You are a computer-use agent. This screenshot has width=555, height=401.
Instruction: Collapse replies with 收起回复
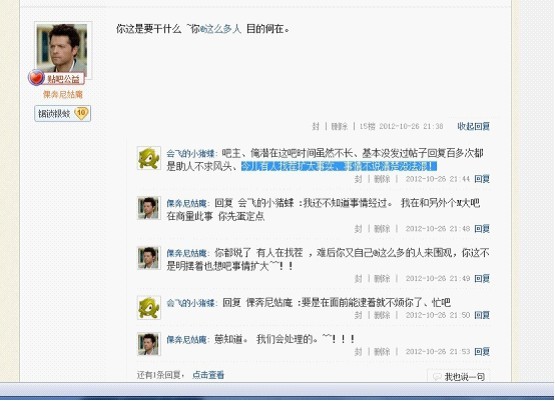tap(473, 126)
